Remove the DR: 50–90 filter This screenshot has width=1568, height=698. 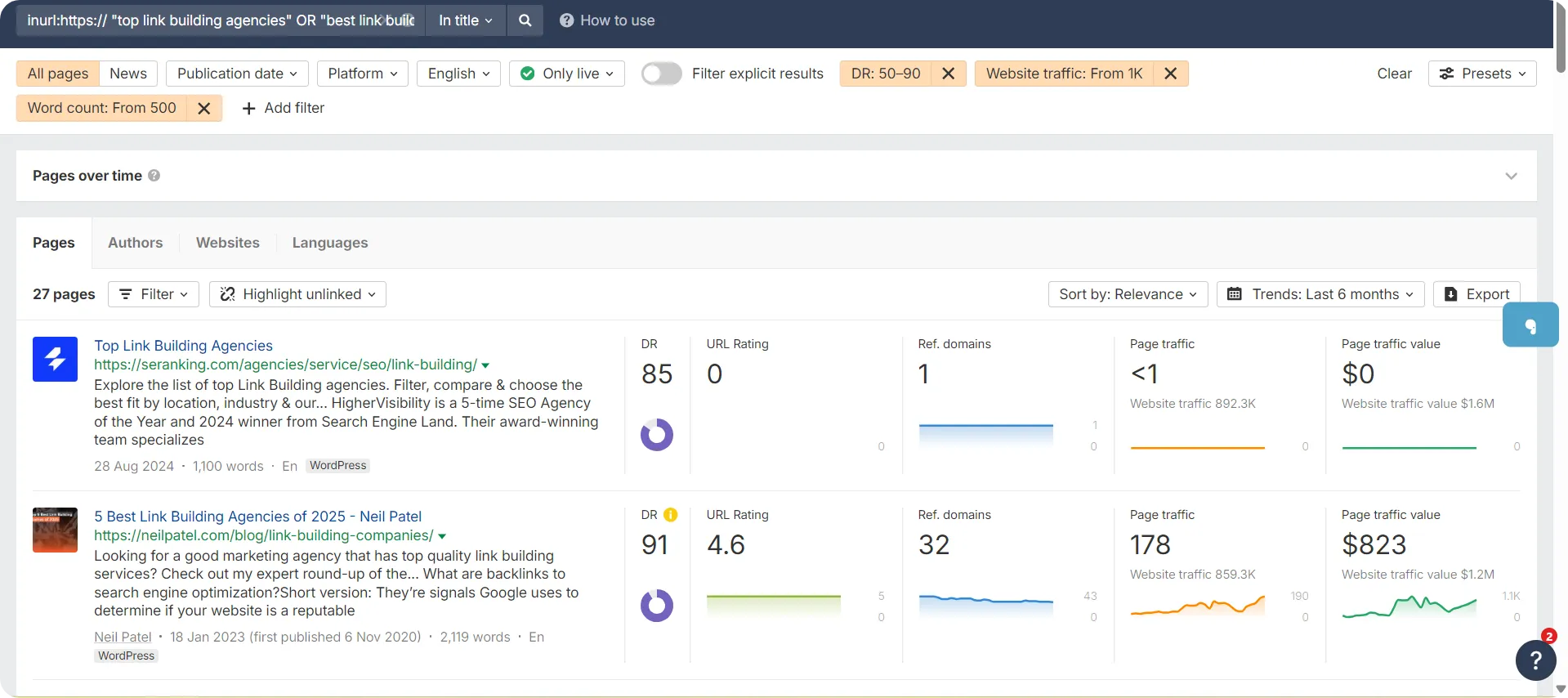click(x=949, y=74)
